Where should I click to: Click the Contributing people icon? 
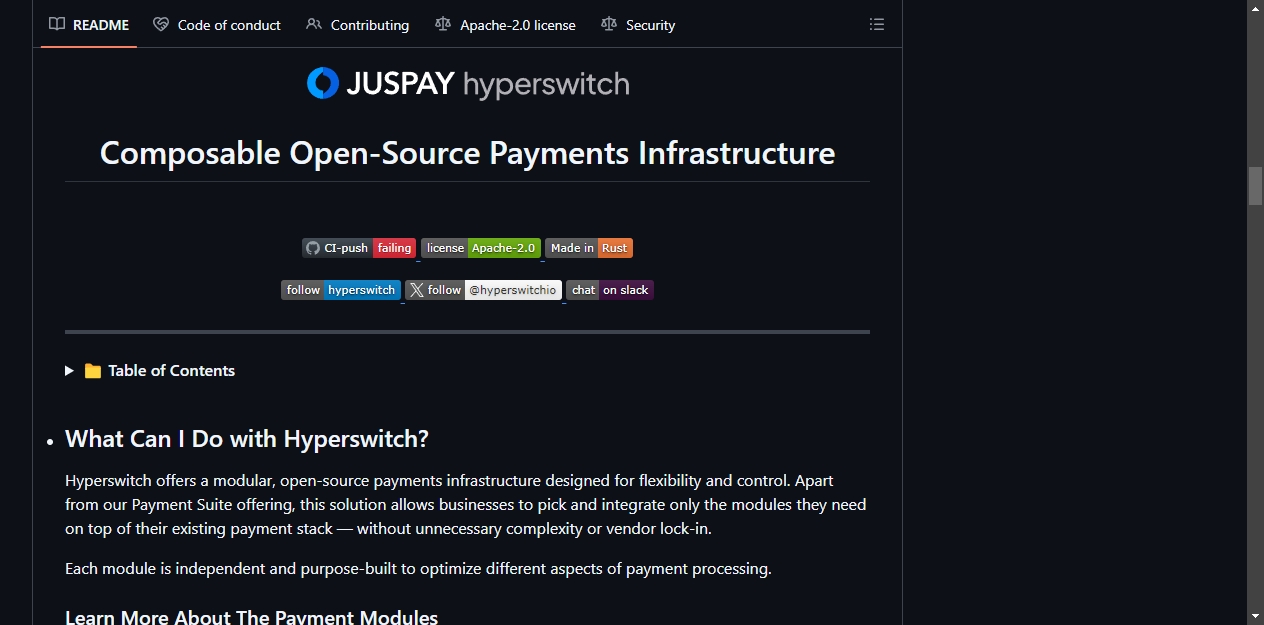tap(314, 25)
